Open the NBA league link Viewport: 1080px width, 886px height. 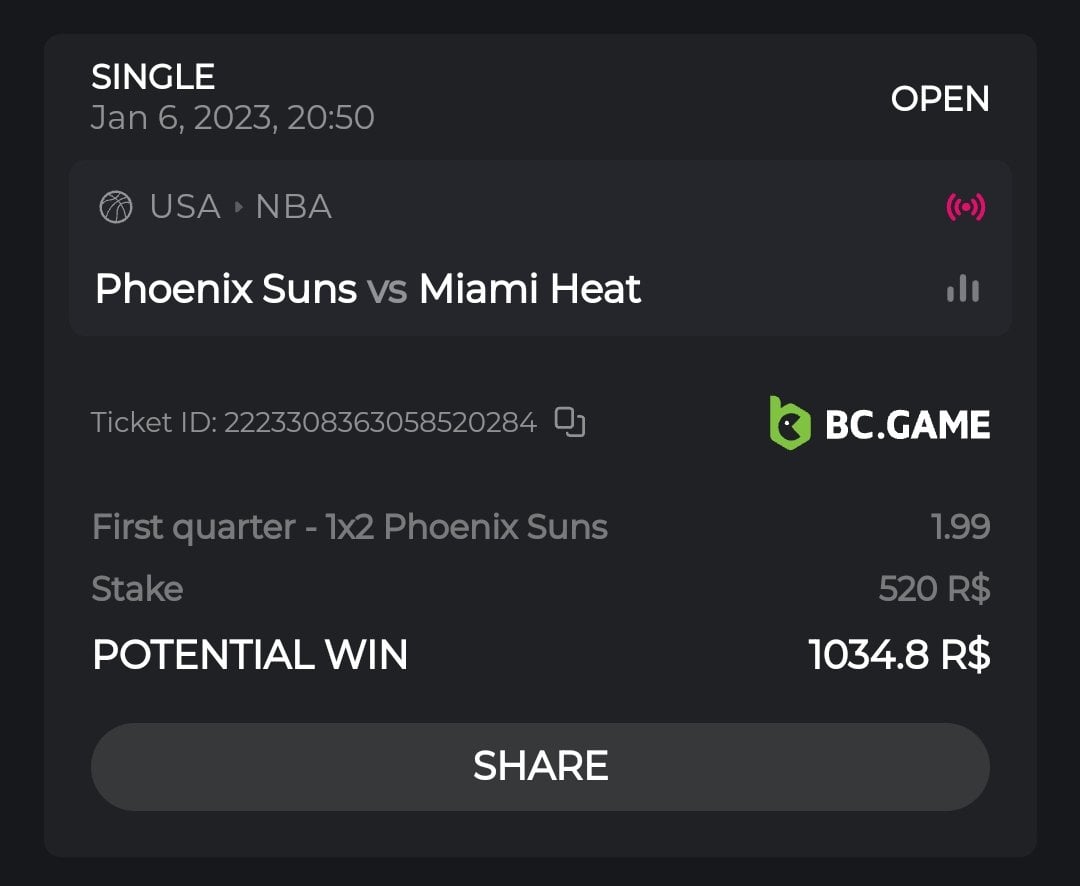click(x=293, y=207)
